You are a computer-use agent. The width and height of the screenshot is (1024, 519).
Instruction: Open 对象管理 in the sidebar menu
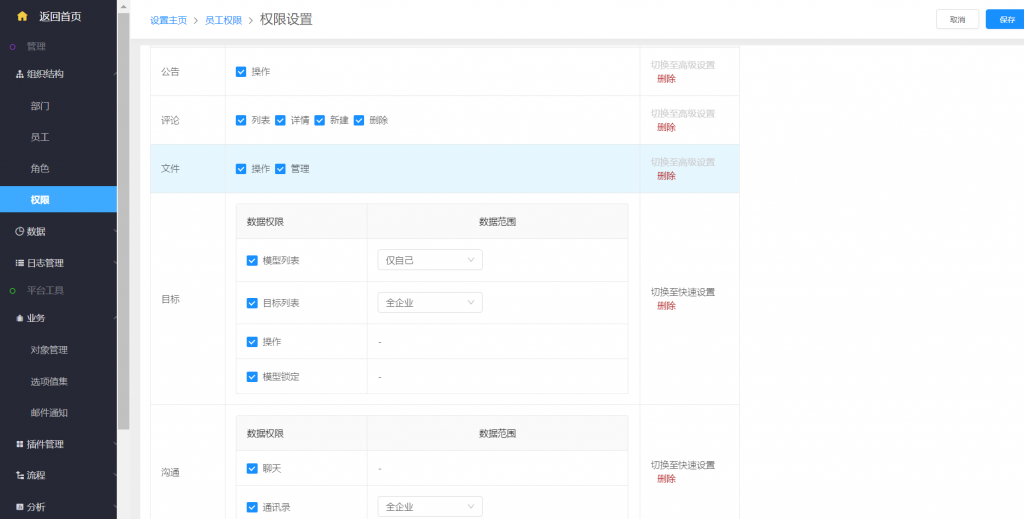tap(49, 350)
